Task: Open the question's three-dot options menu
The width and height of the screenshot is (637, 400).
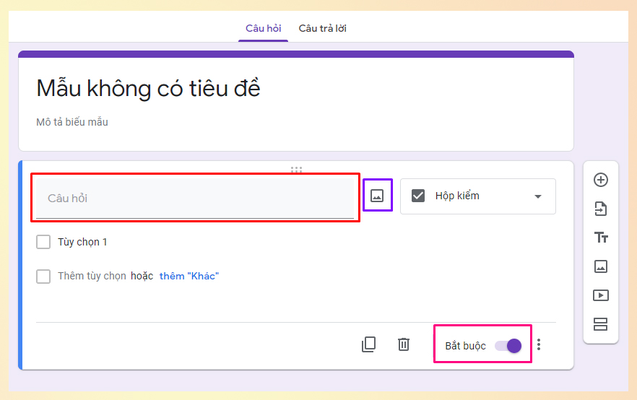Action: (539, 345)
